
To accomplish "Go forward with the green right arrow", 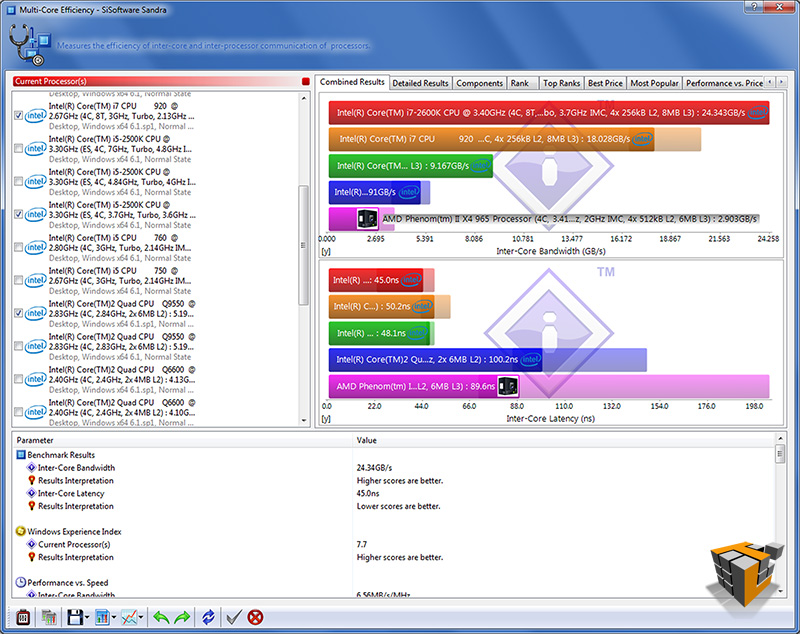I will pos(182,617).
